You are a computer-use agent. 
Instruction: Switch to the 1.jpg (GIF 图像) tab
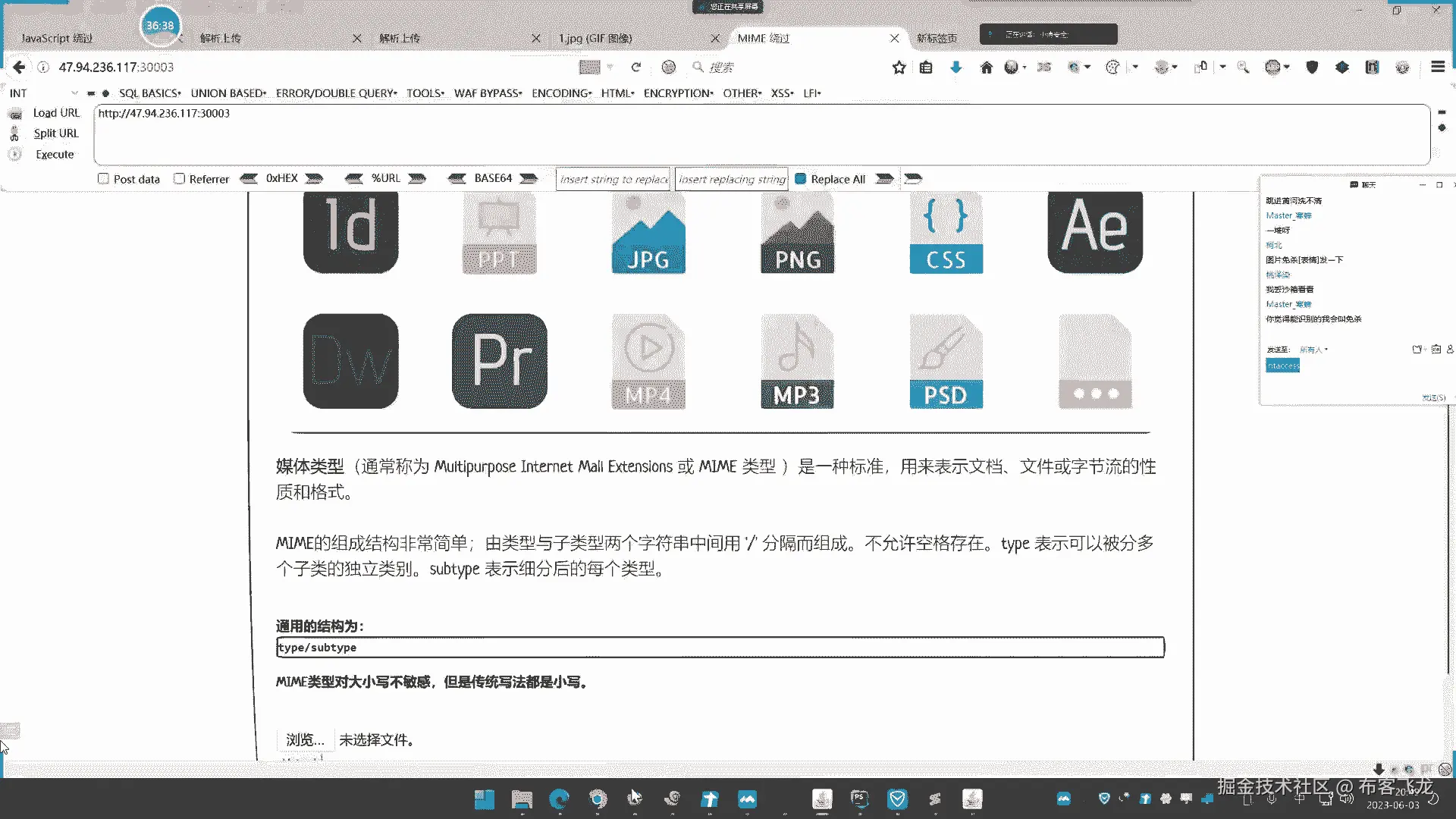click(x=595, y=38)
